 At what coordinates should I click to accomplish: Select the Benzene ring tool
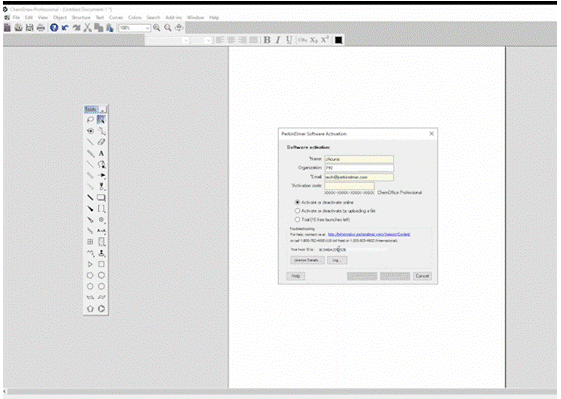102,308
